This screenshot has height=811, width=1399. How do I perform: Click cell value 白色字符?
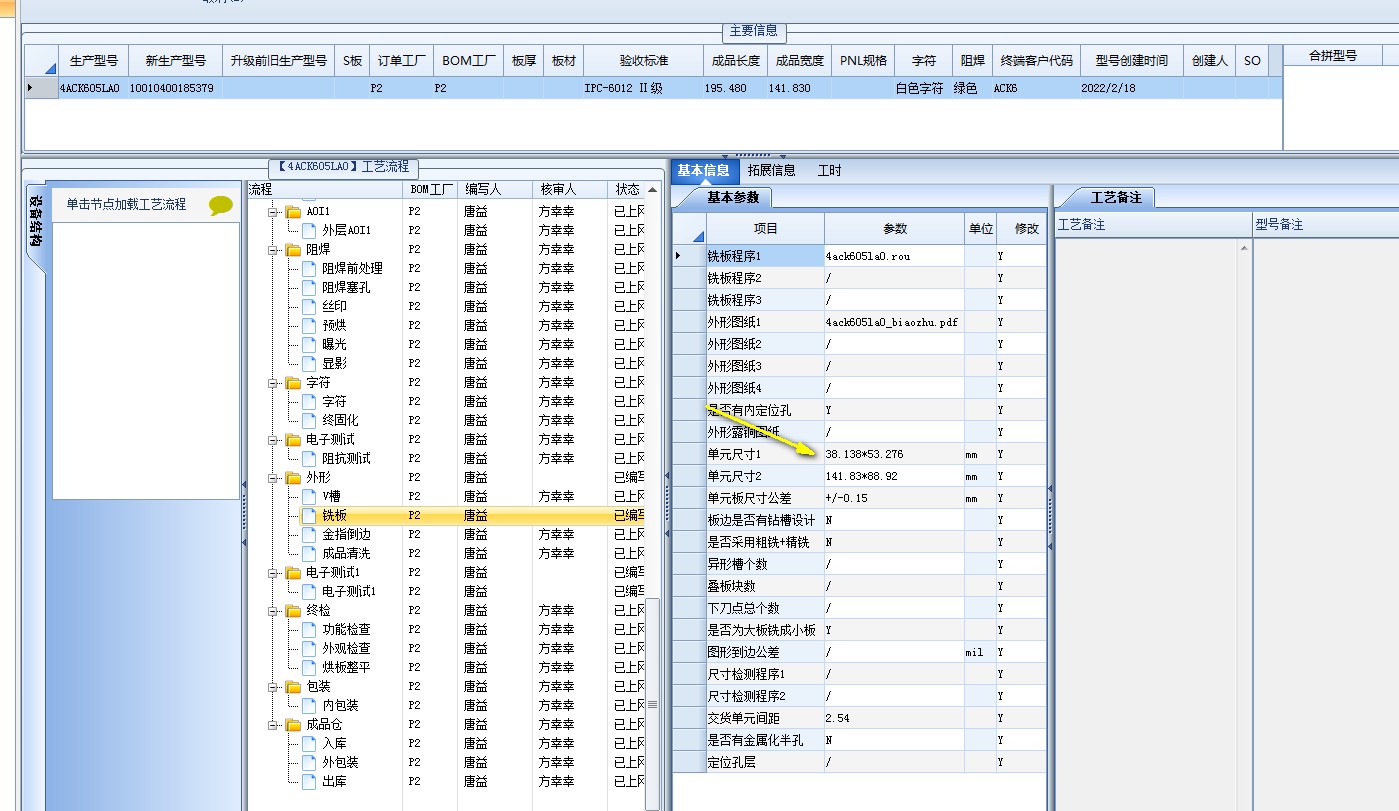(920, 89)
